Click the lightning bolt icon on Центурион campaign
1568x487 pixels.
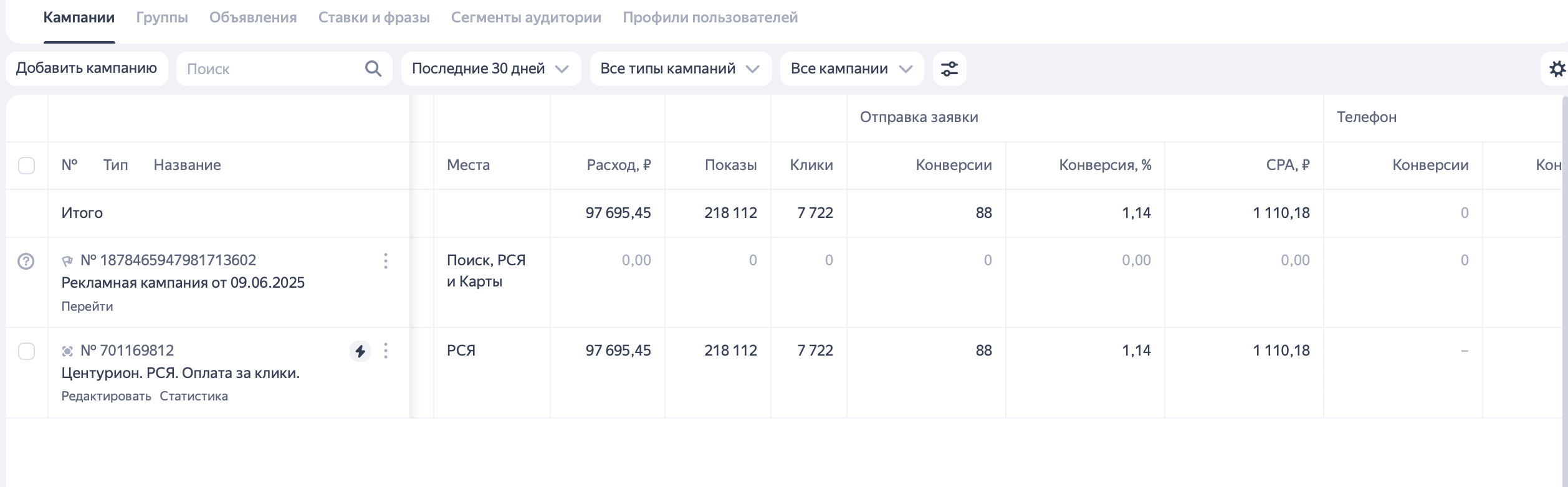click(x=360, y=351)
